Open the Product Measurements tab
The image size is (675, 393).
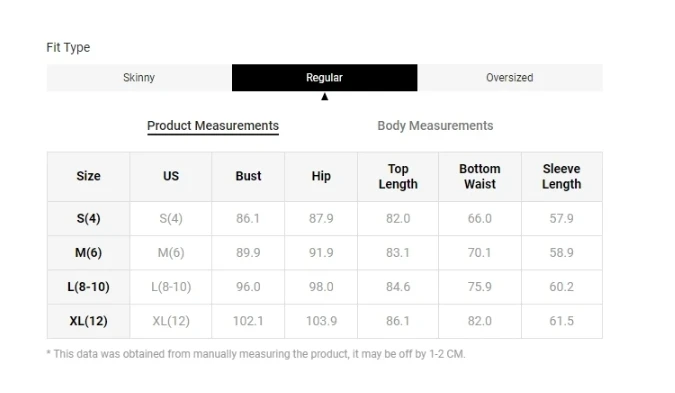tap(213, 126)
